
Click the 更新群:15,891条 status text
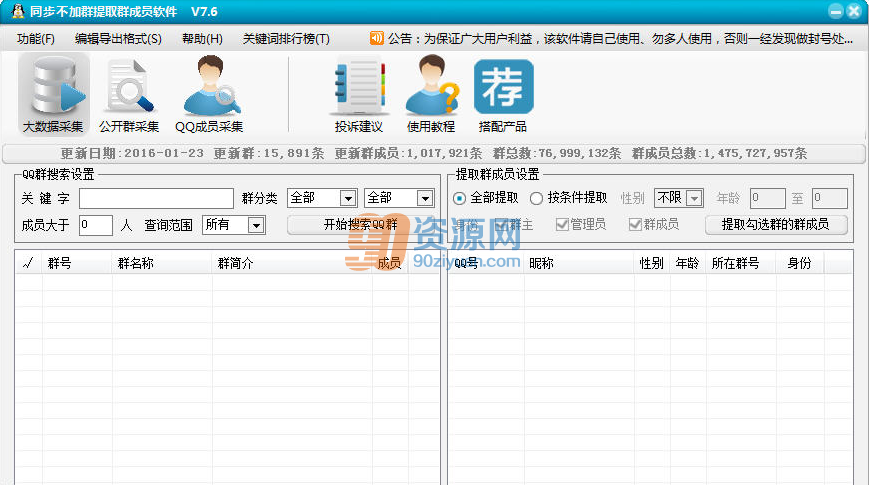269,153
